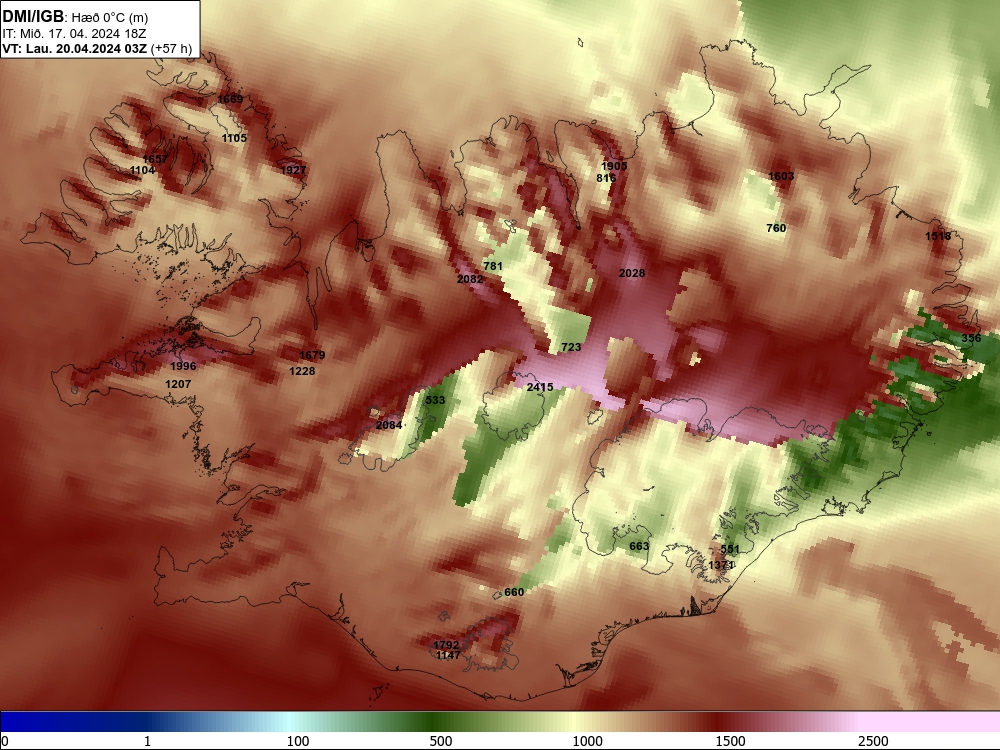Click the 2084 value label
Viewport: 1000px width, 750px height.
click(x=389, y=425)
